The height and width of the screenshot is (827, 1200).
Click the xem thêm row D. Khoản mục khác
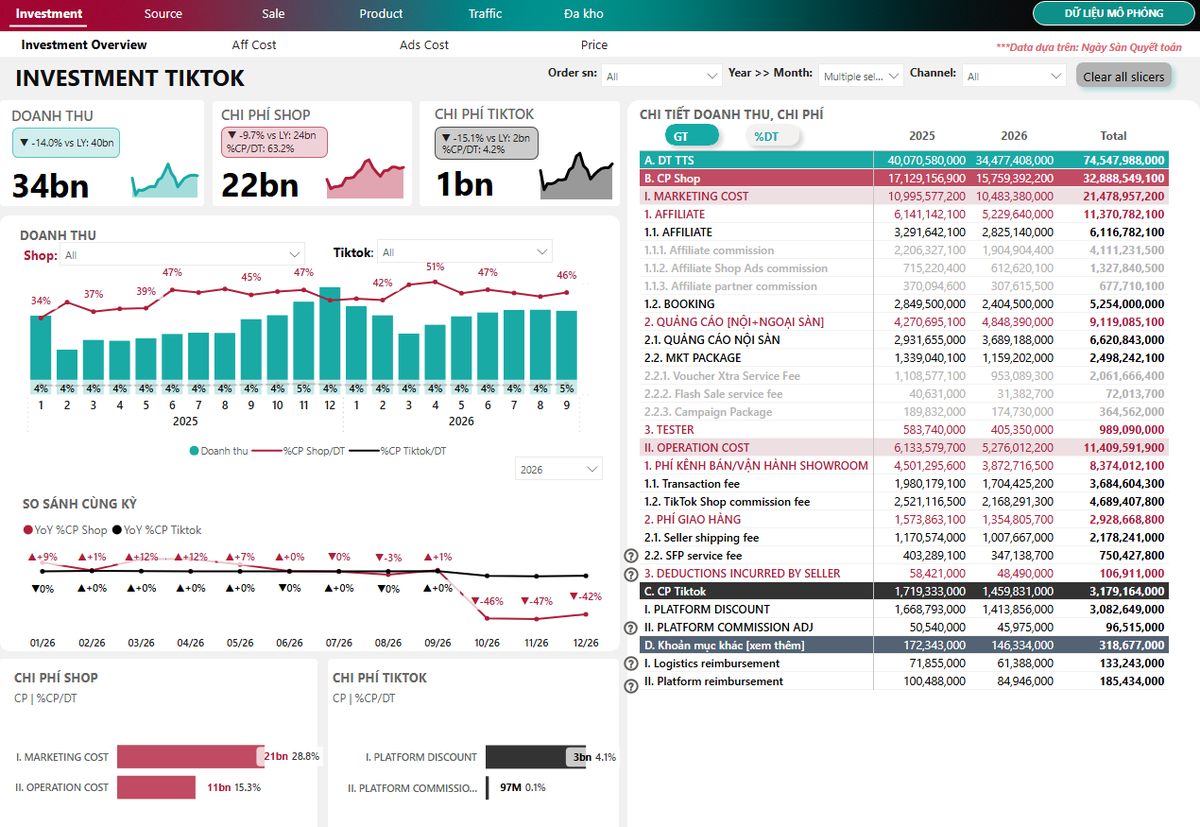[x=903, y=646]
